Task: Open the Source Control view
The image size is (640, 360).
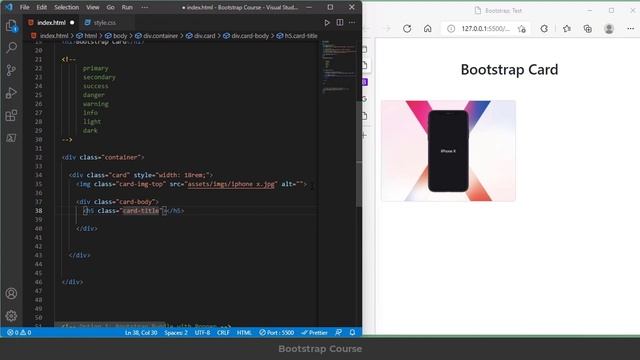Action: coord(11,70)
